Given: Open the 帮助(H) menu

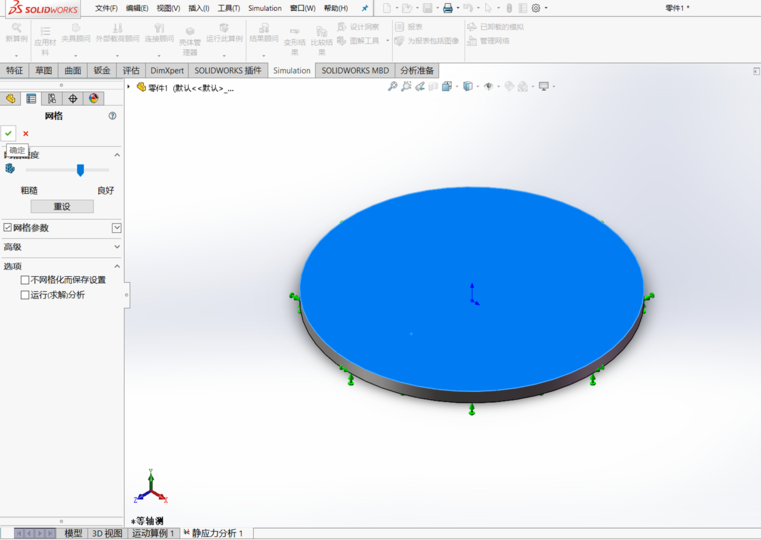Looking at the screenshot, I should (x=336, y=8).
